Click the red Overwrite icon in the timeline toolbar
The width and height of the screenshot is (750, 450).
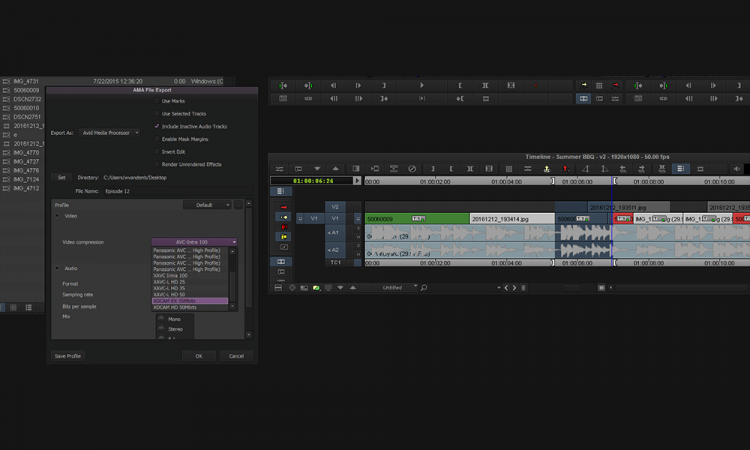pos(565,169)
